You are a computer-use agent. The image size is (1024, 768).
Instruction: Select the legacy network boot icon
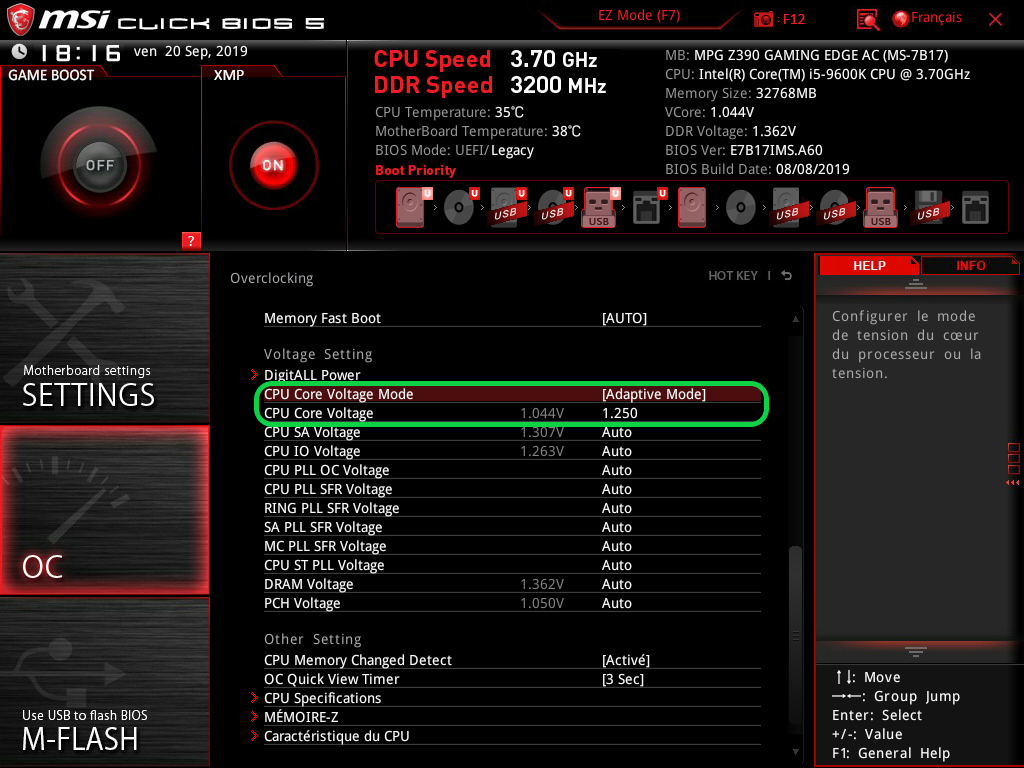976,208
